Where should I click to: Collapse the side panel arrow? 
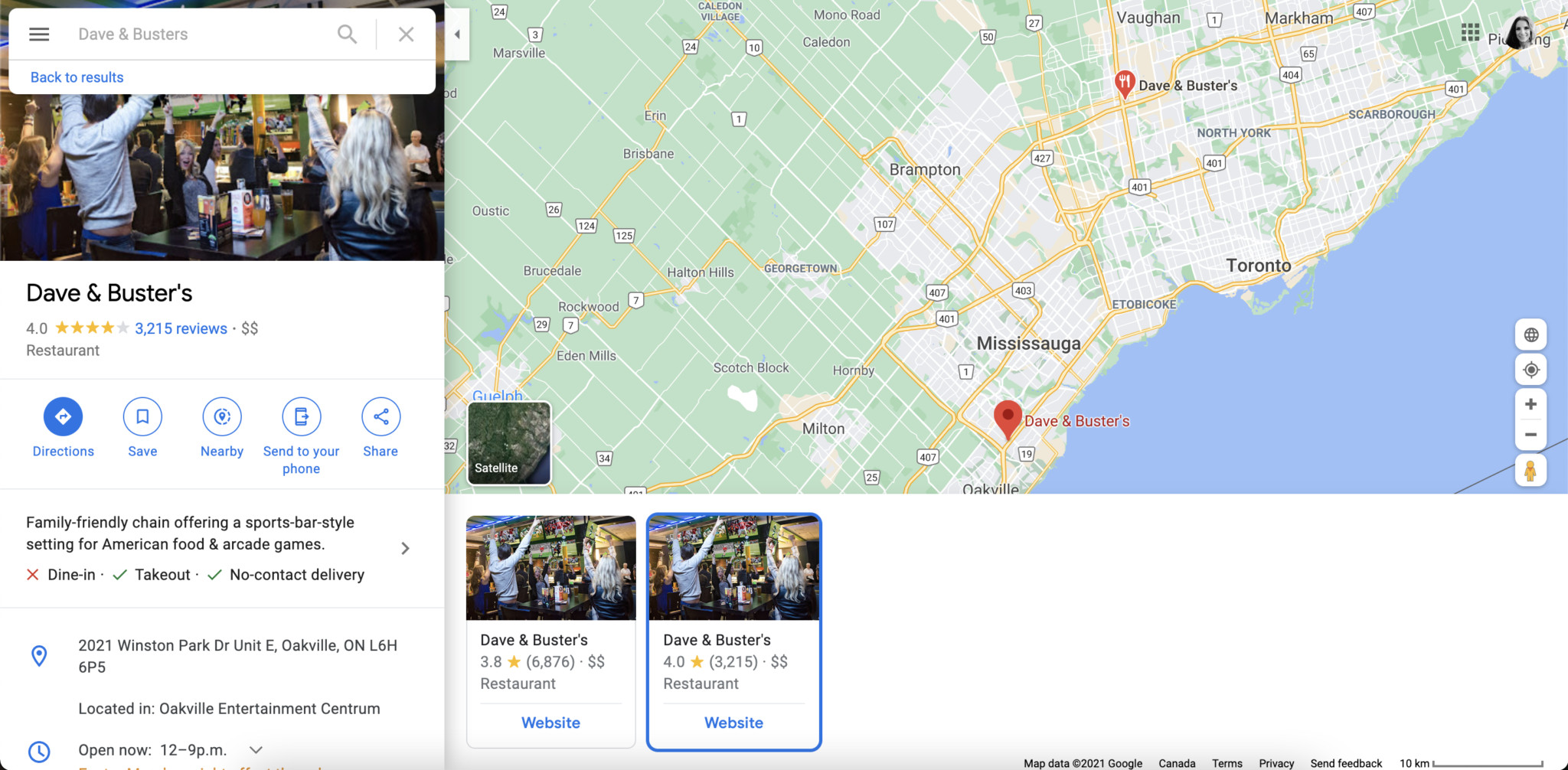click(457, 34)
